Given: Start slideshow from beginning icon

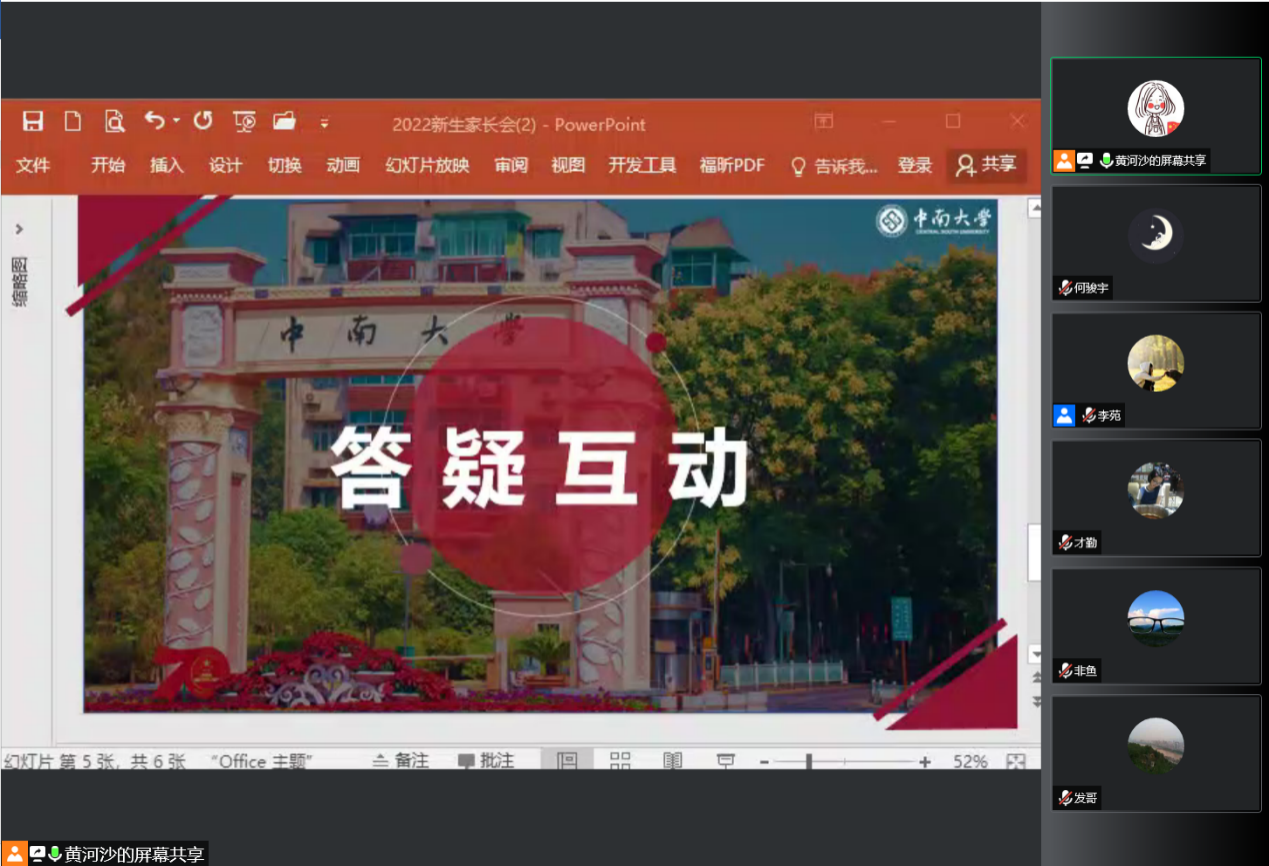Looking at the screenshot, I should (244, 122).
